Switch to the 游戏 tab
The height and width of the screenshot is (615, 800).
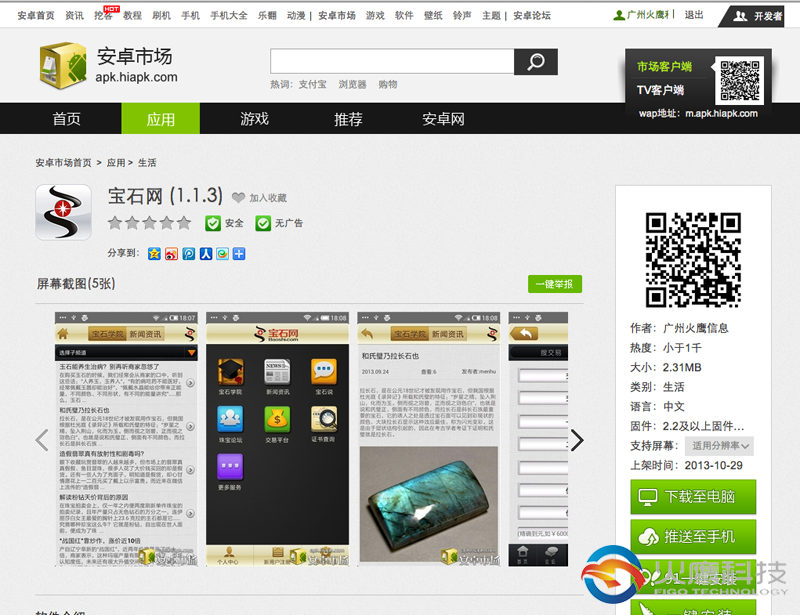click(253, 119)
